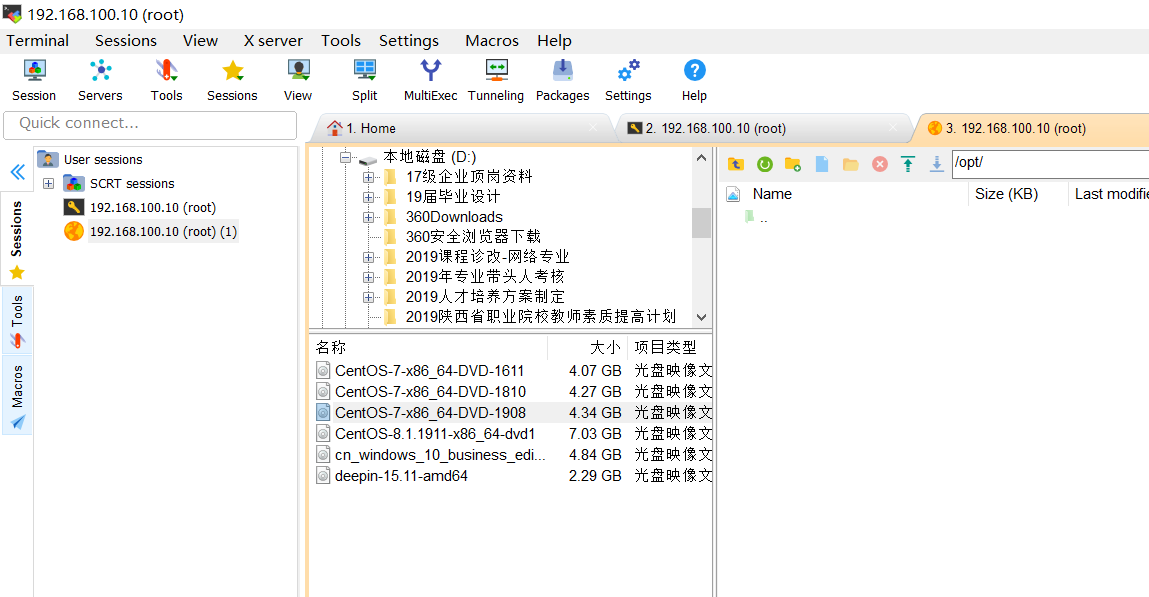Go to parent folder in SFTP toolbar

coord(736,164)
